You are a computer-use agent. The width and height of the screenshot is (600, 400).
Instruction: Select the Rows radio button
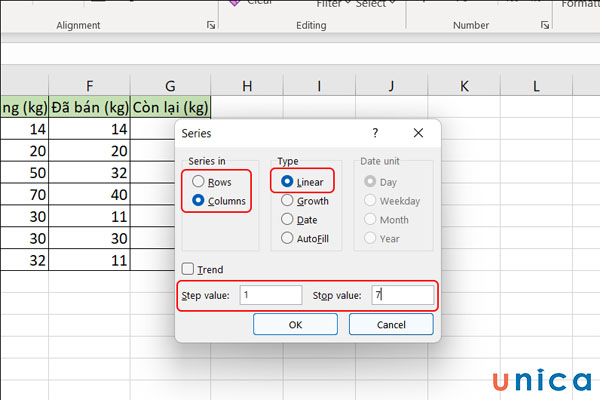pyautogui.click(x=198, y=182)
